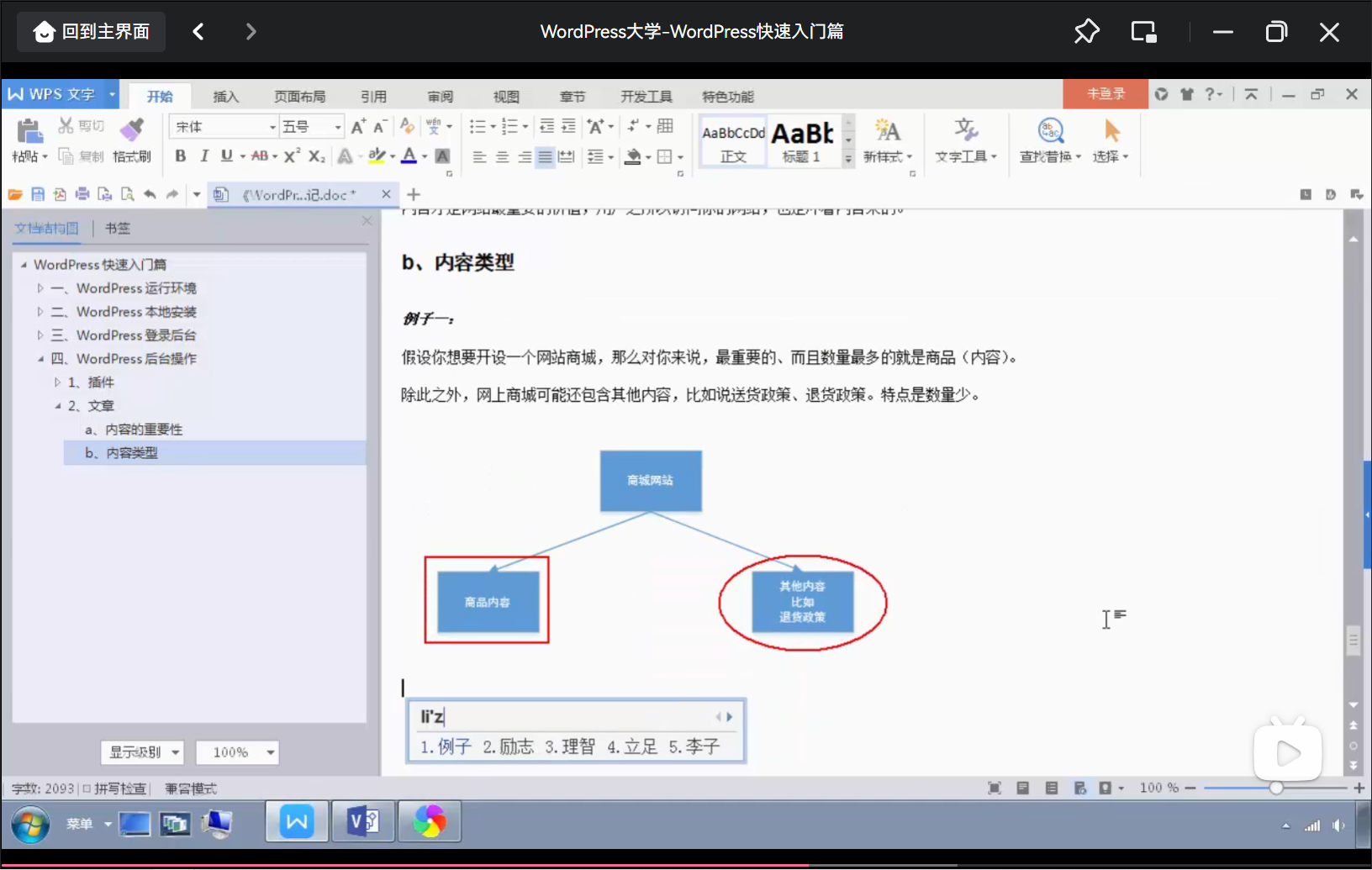Click the video play button overlay
The height and width of the screenshot is (870, 1372).
[1287, 752]
